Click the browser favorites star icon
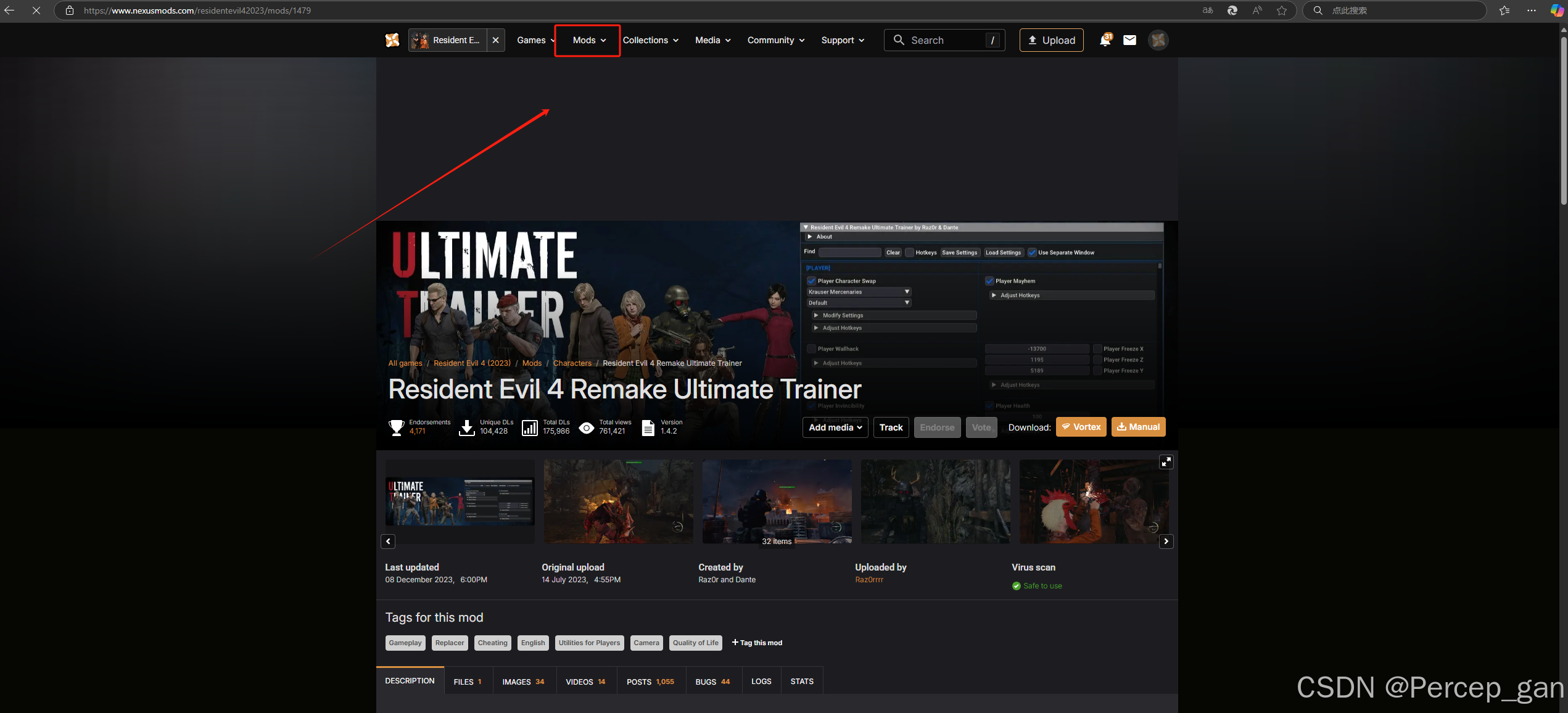The image size is (1568, 713). [1282, 10]
